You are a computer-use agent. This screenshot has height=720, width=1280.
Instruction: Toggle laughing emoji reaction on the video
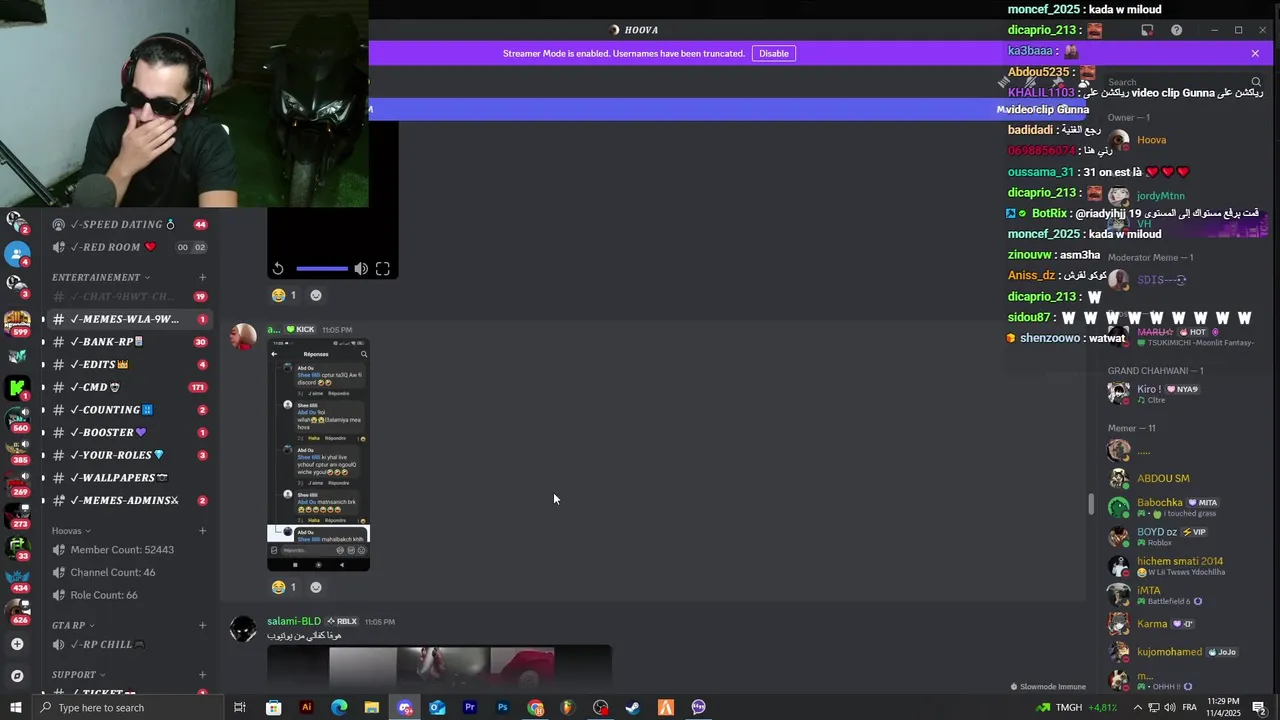click(284, 295)
